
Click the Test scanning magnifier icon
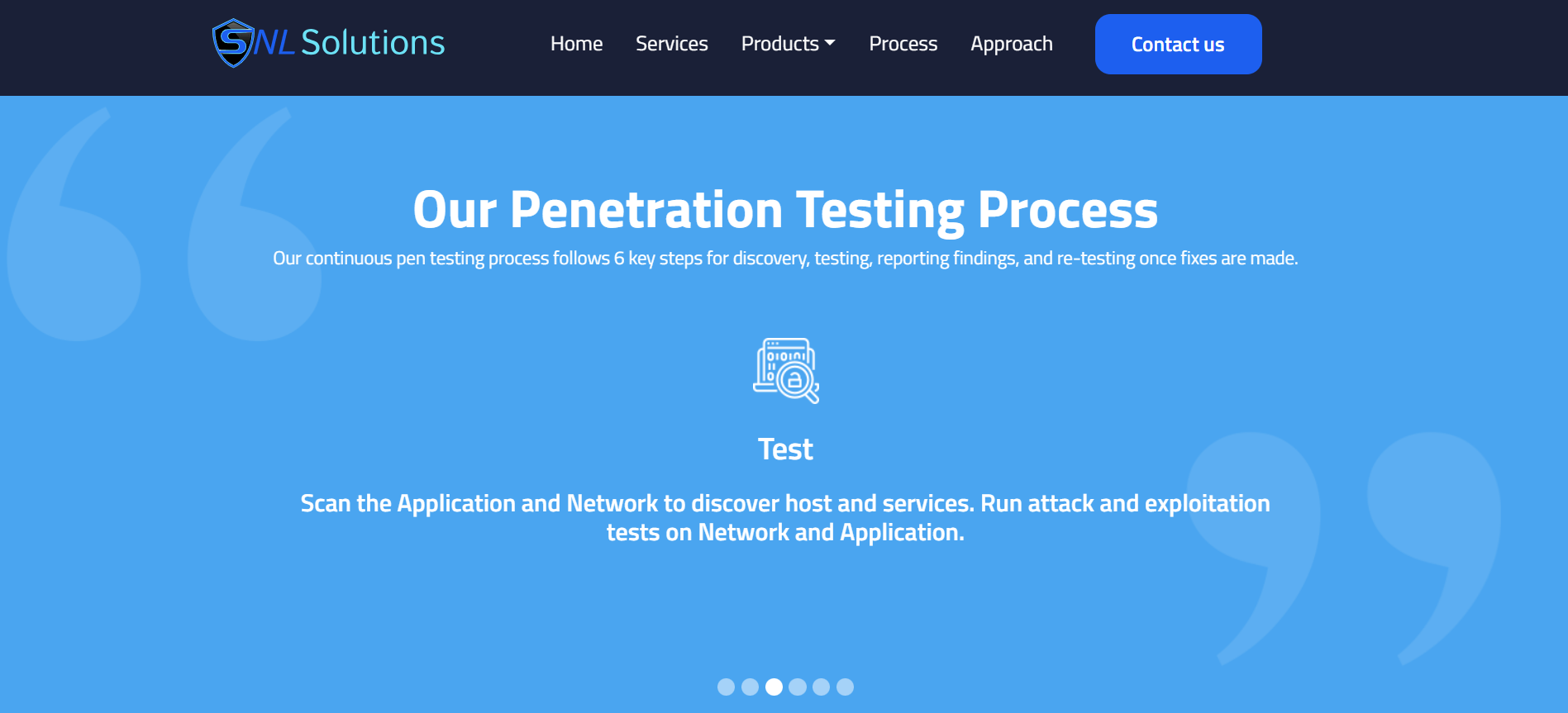tap(786, 370)
